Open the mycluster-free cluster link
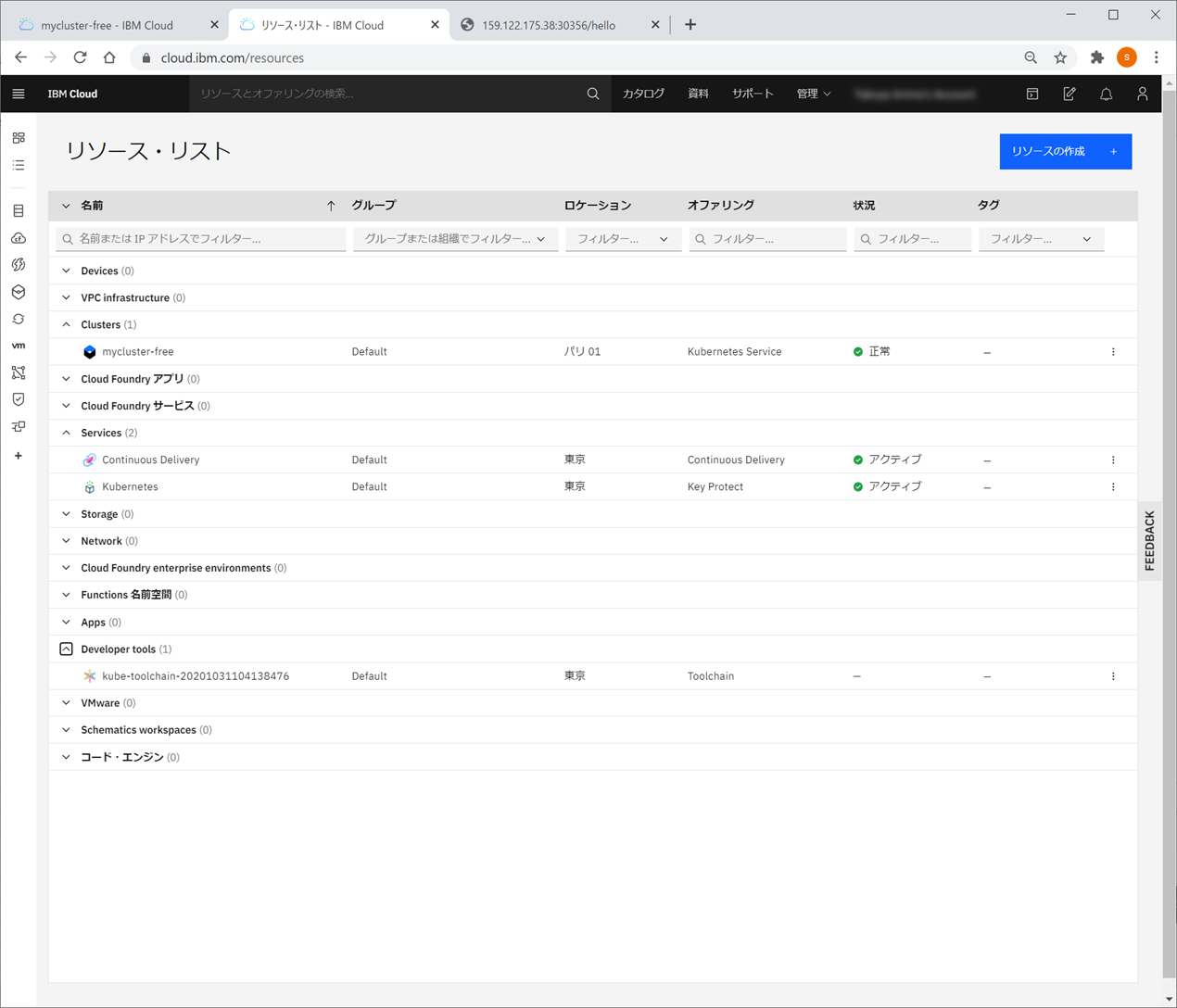1177x1008 pixels. 138,352
